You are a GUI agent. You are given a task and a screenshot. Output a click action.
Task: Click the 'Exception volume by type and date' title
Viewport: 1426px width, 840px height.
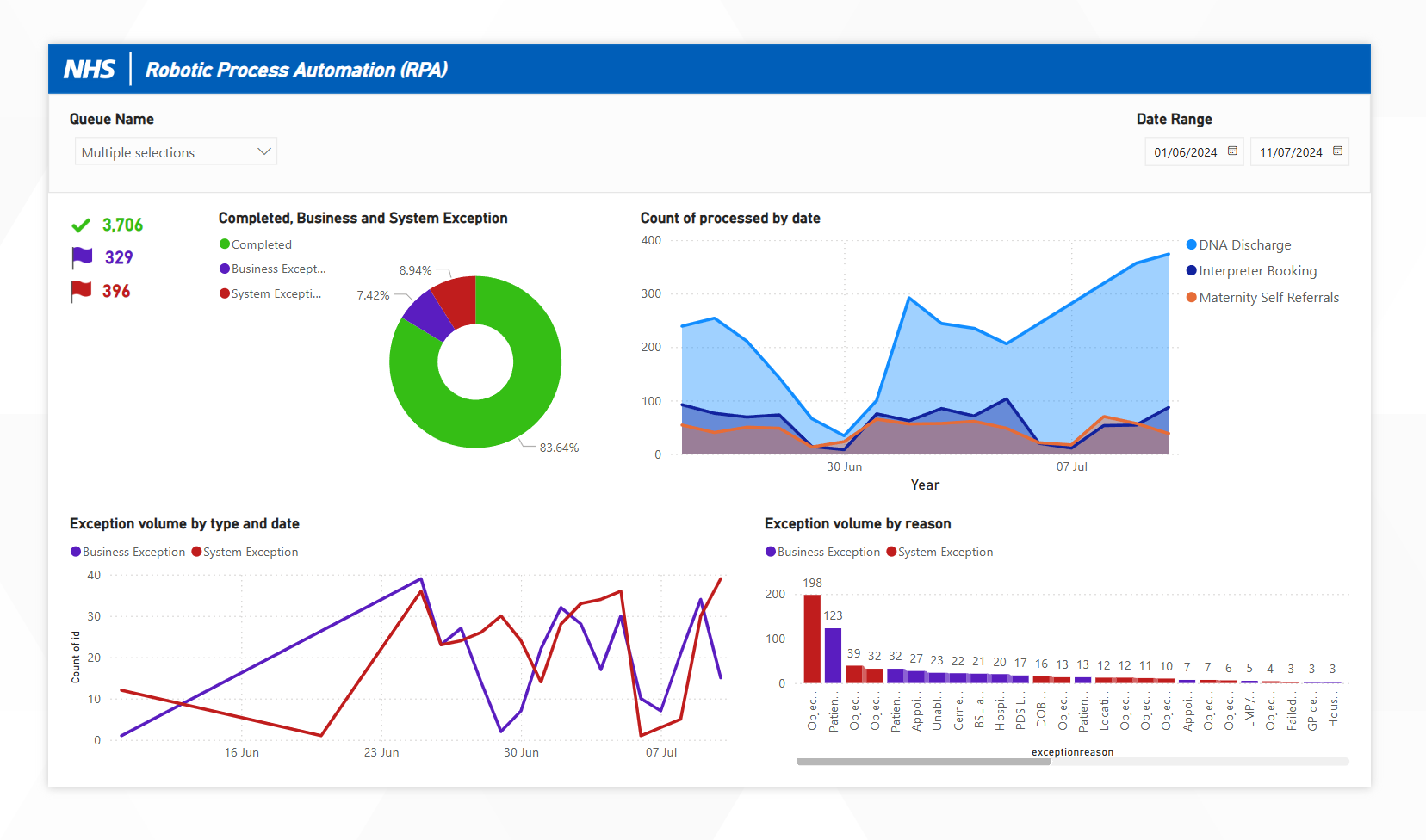coord(184,523)
